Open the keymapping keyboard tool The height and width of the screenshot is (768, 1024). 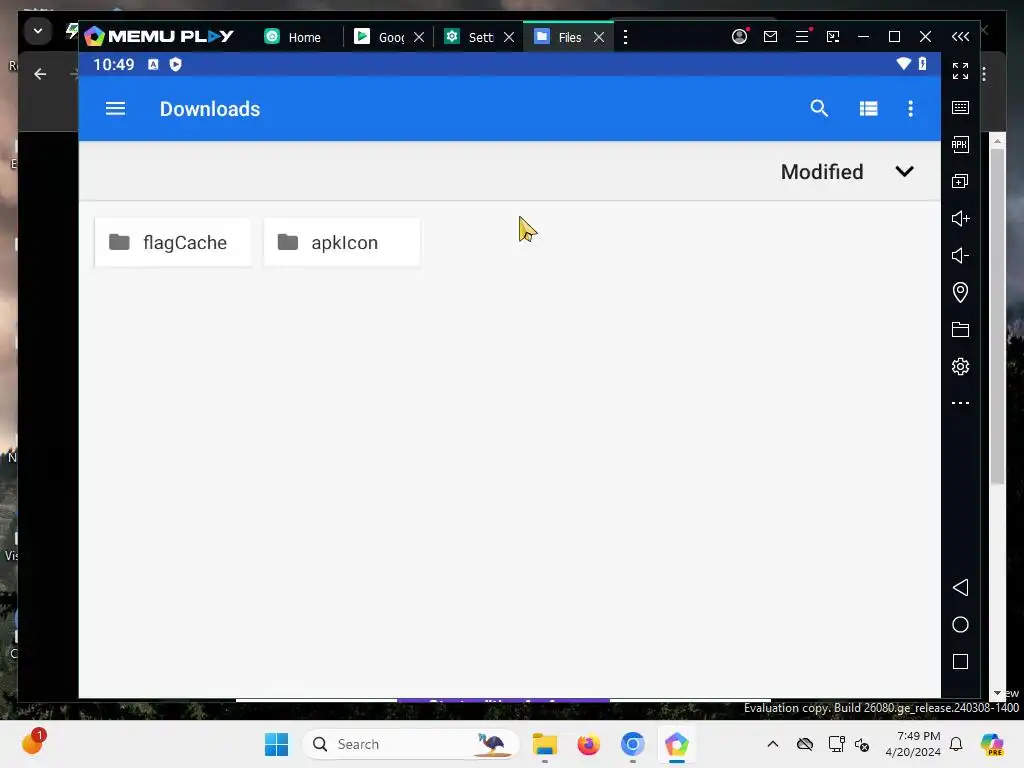[x=960, y=107]
